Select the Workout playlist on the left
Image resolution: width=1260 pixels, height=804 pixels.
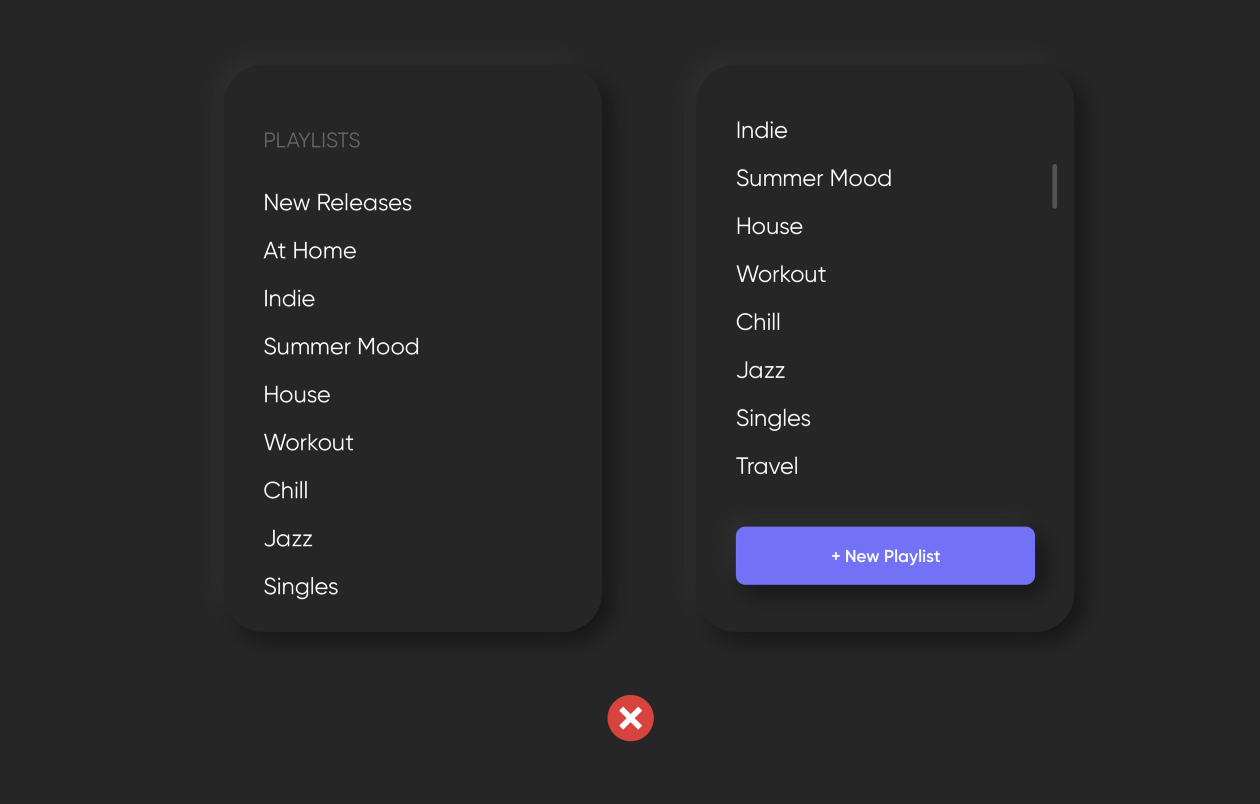[x=308, y=442]
